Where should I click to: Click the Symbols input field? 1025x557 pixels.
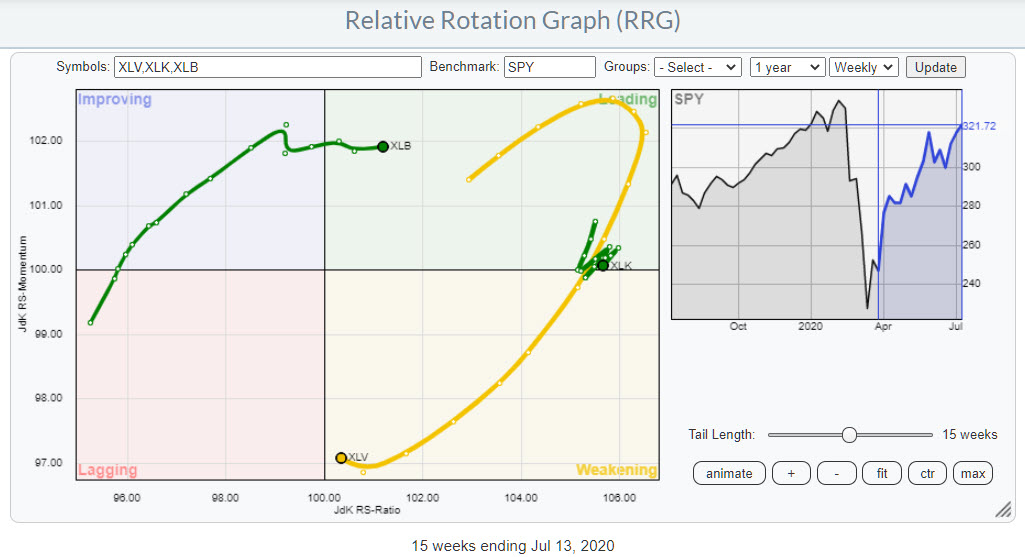pyautogui.click(x=267, y=67)
